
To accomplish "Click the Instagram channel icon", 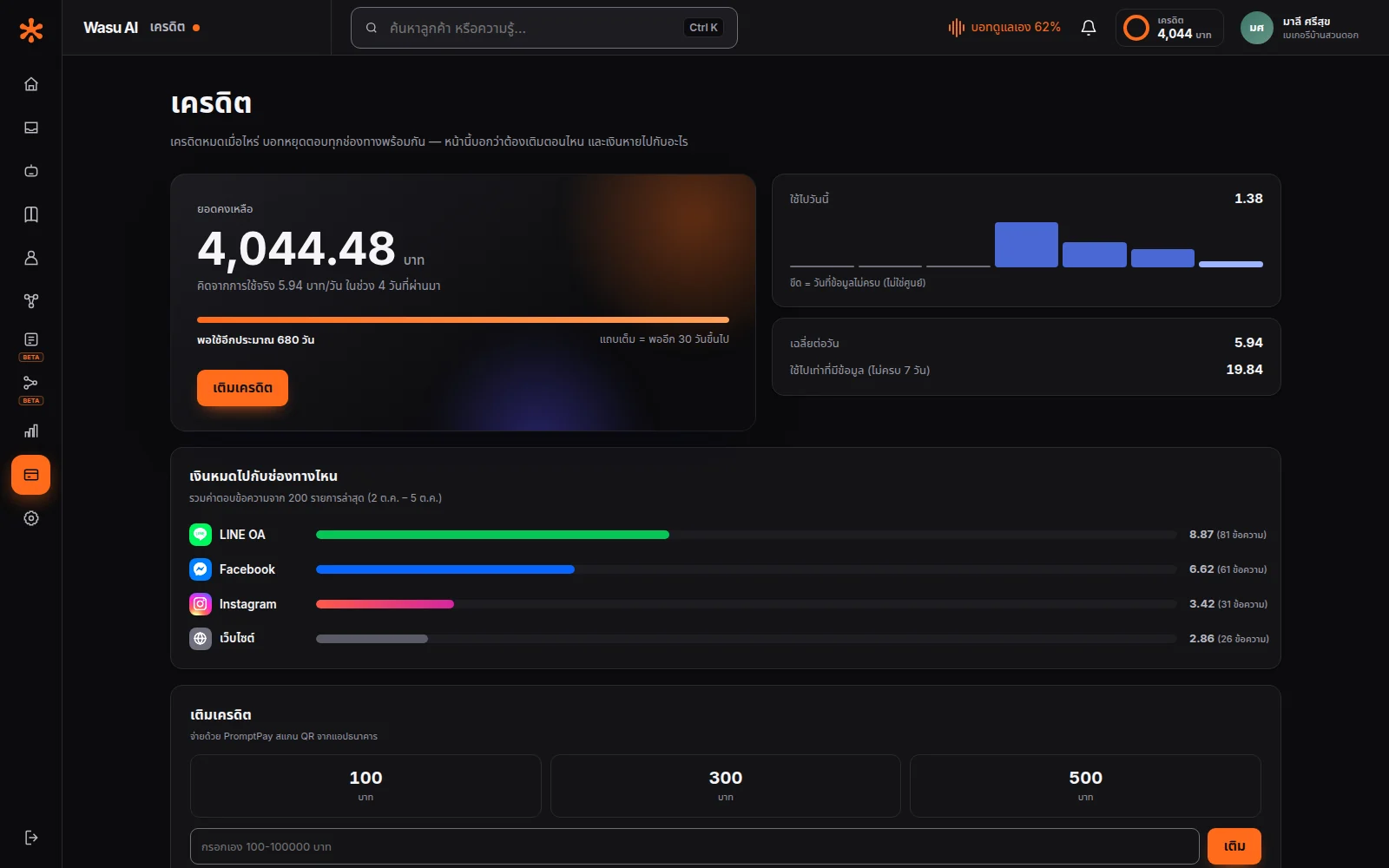I will tap(201, 604).
